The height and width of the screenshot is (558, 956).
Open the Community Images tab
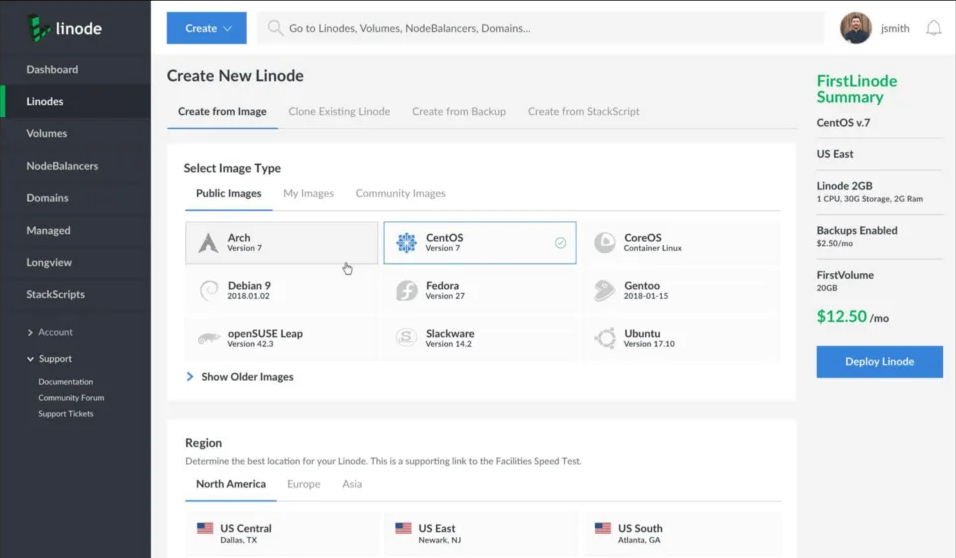(x=401, y=193)
